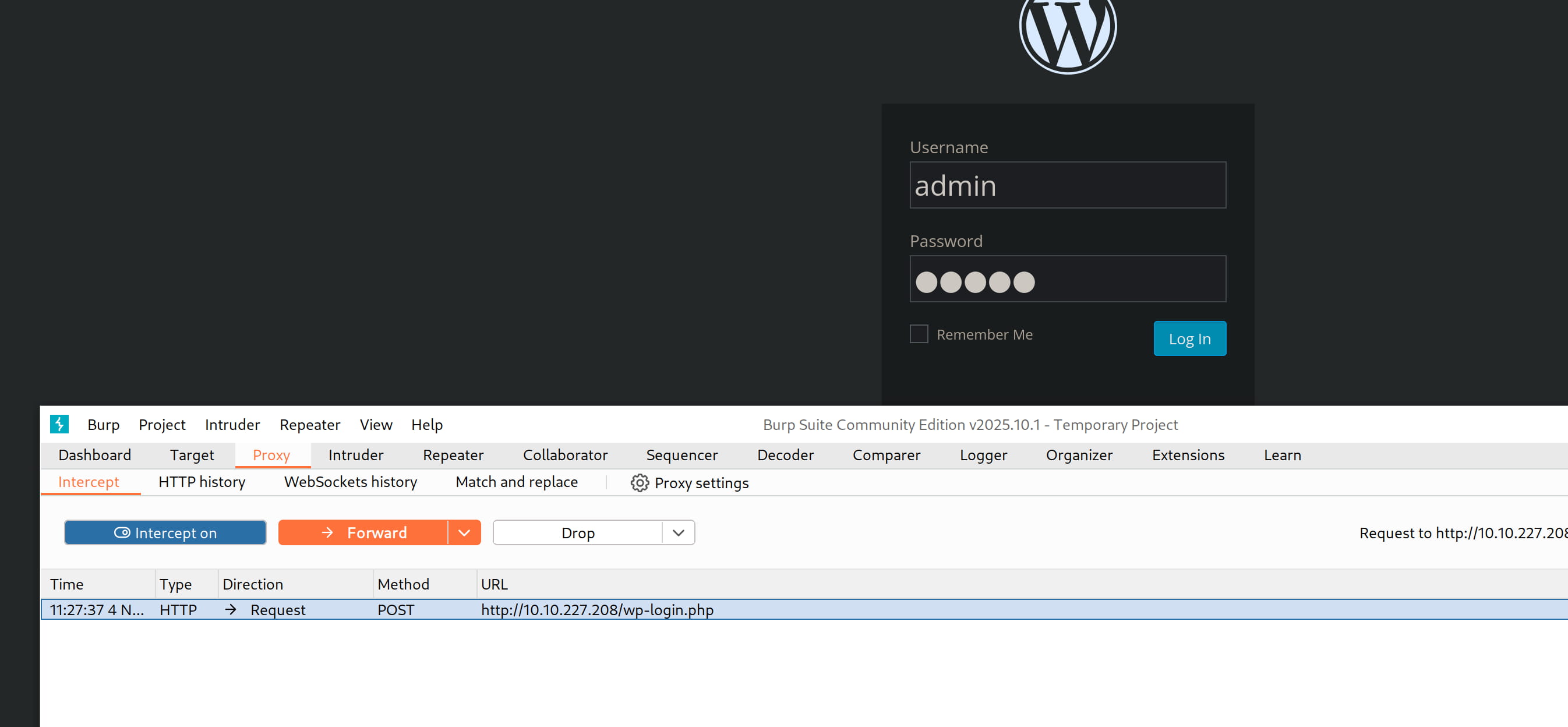The image size is (1568, 727).
Task: Toggle the Intercept on button off
Action: point(165,533)
